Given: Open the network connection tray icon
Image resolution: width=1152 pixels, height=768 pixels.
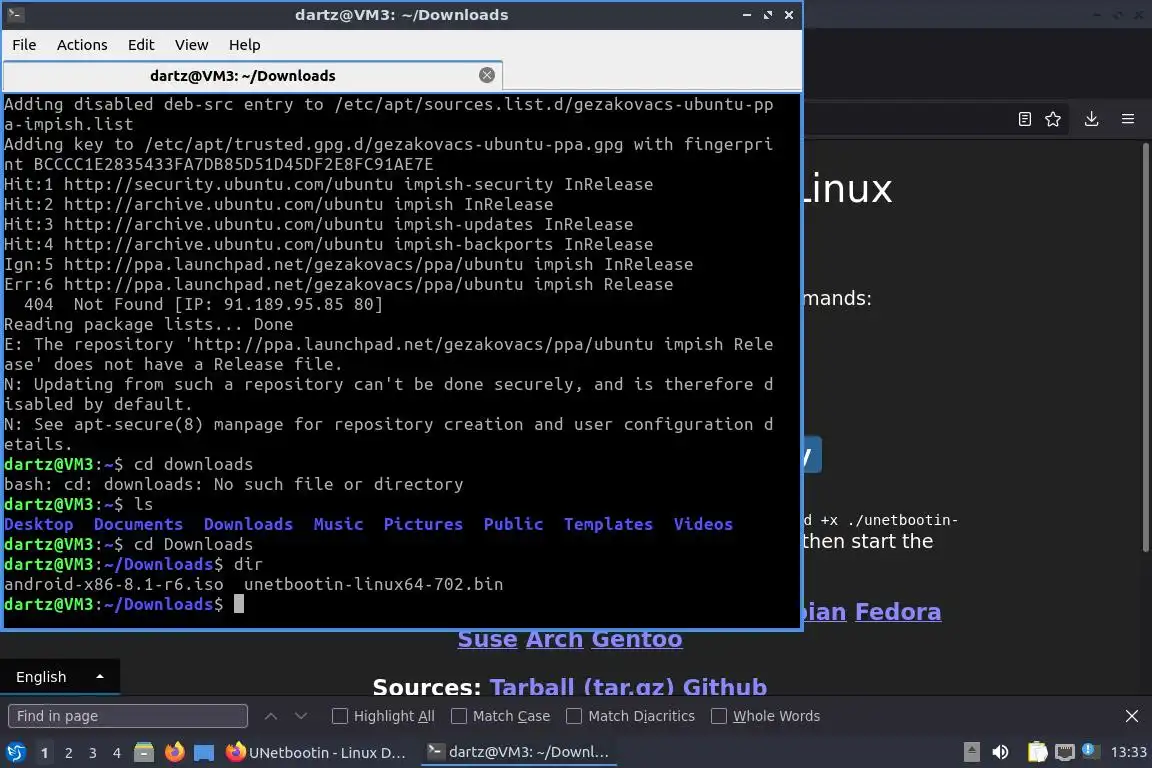Looking at the screenshot, I should pos(1064,752).
